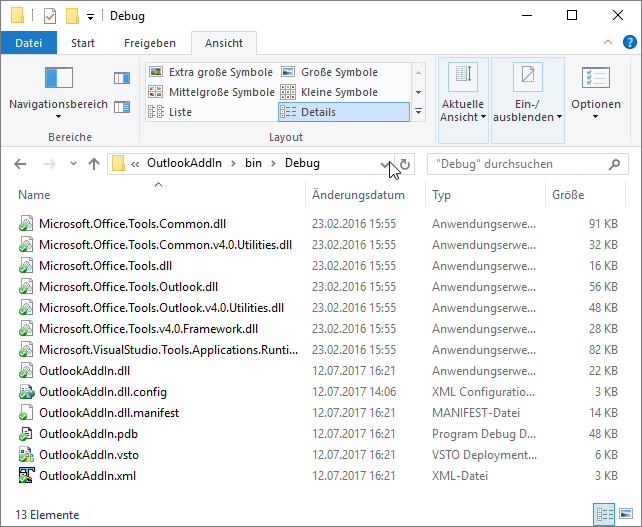Expand the Optionen dropdown arrow
The width and height of the screenshot is (642, 527).
[596, 117]
